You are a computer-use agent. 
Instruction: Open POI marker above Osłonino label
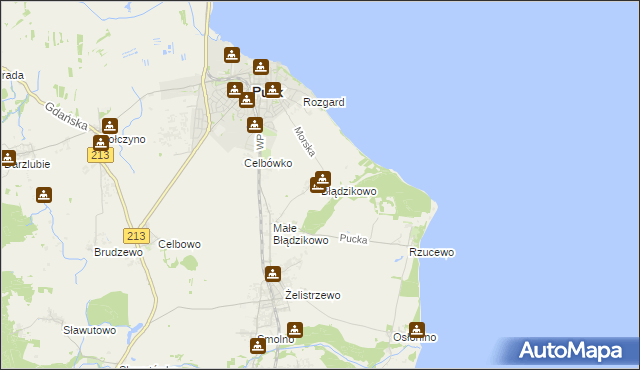pos(417,330)
